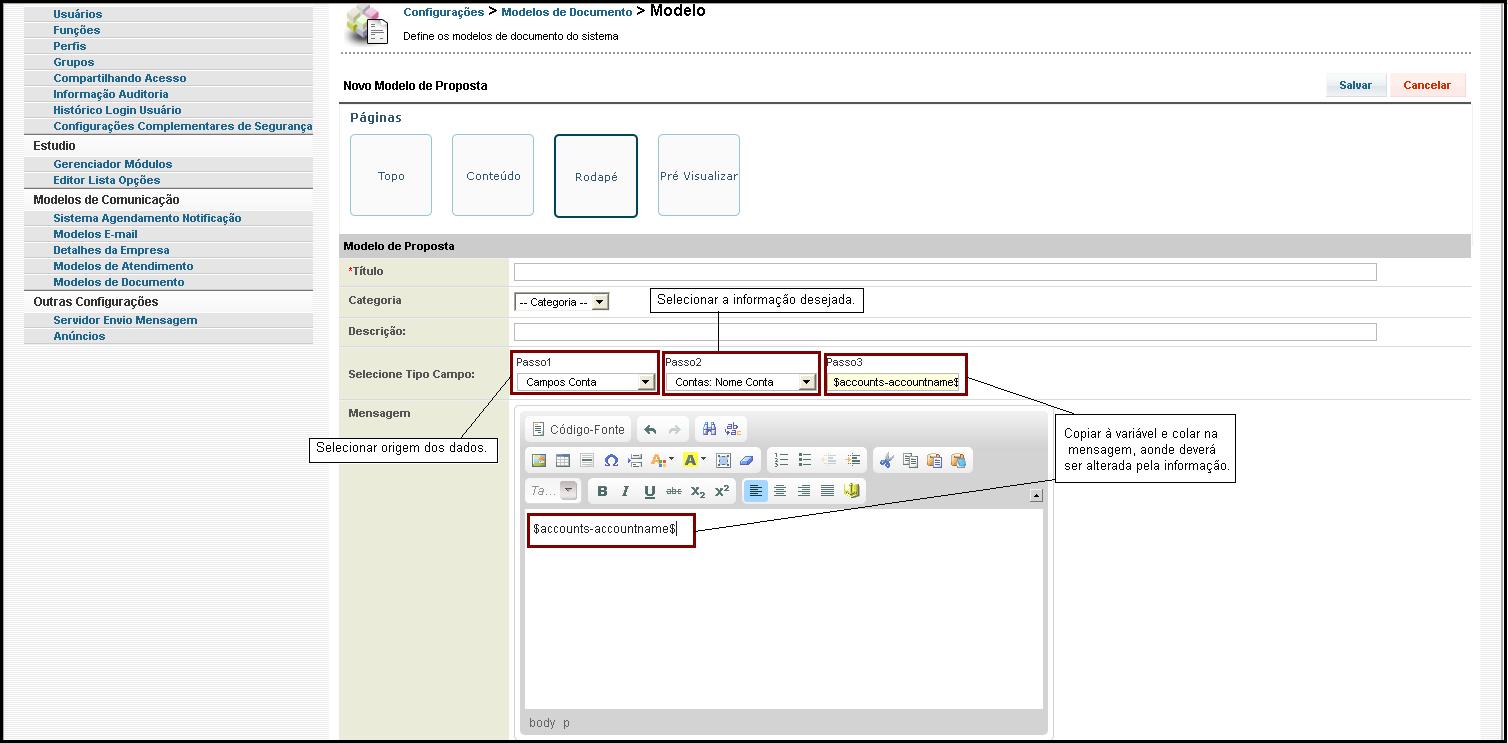Paste content using the clipboard icon
1508x744 pixels.
pos(936,460)
